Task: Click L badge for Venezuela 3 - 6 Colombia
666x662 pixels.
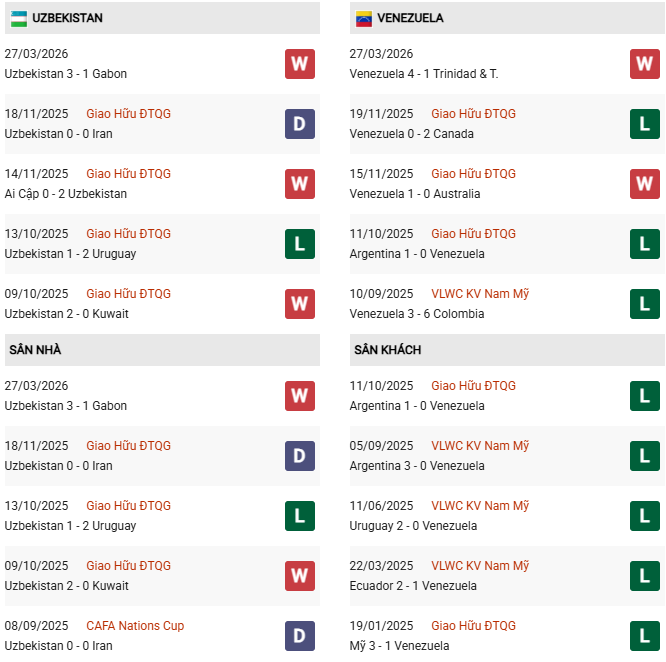Action: tap(645, 304)
